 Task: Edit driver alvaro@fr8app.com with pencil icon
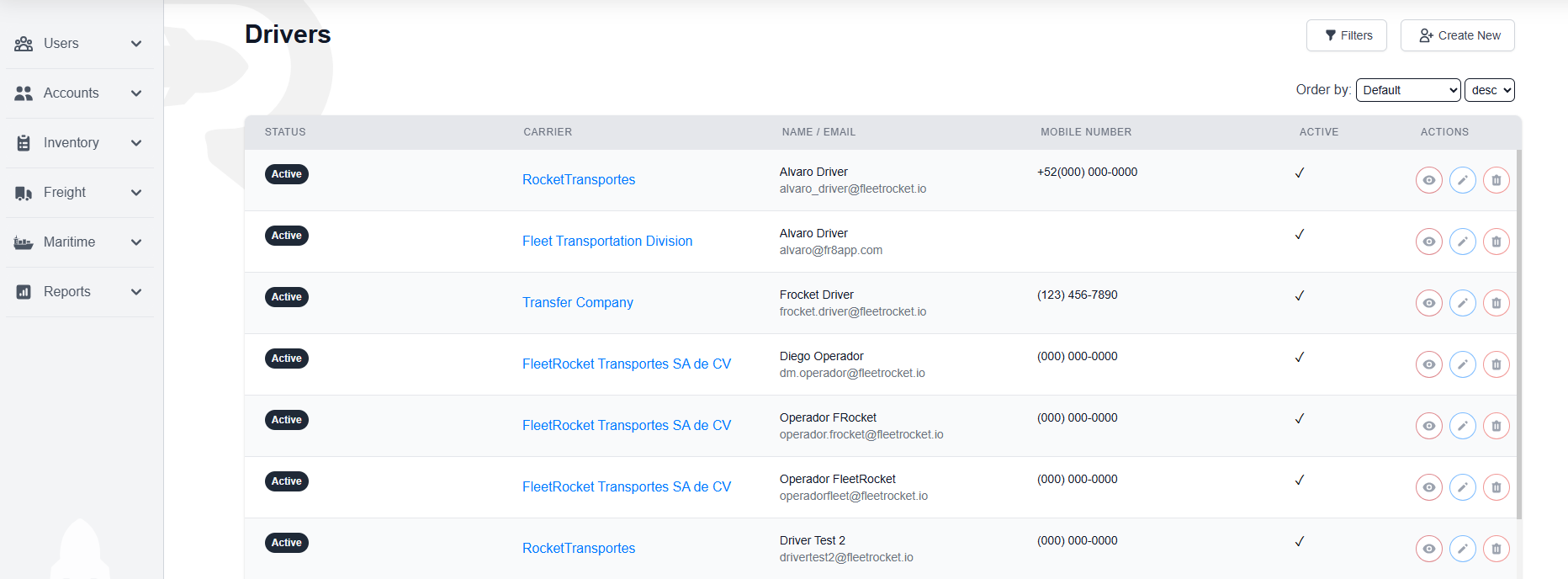pos(1462,242)
